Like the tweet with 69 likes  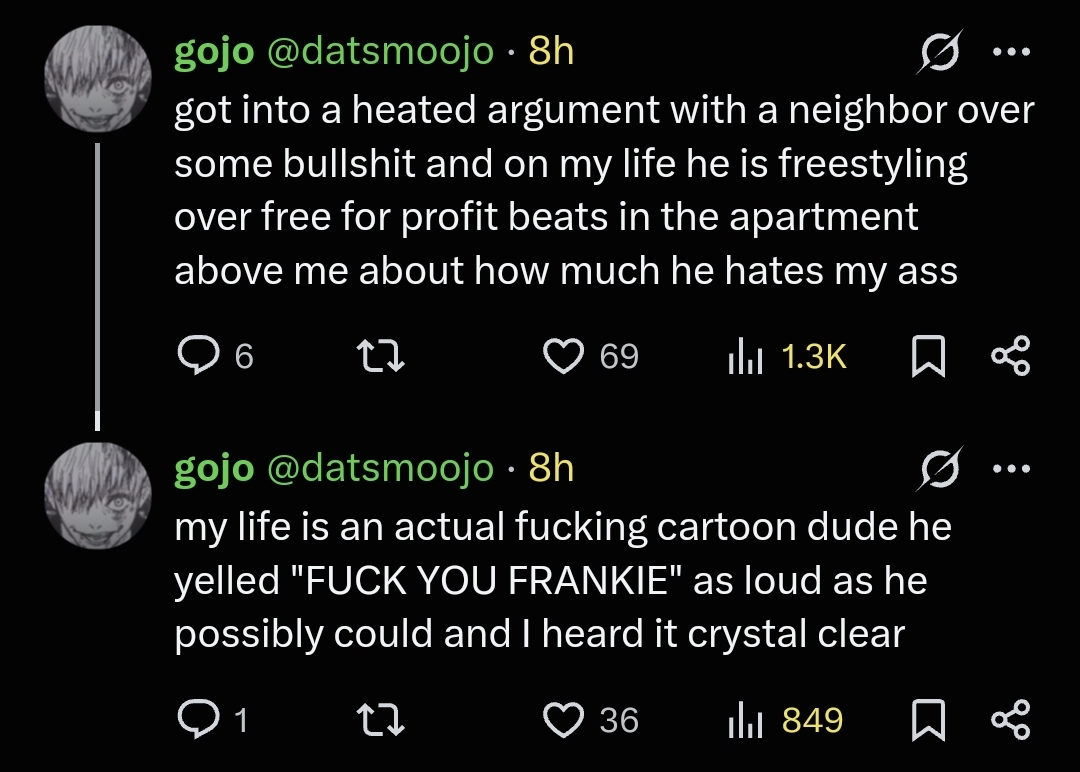click(x=563, y=355)
